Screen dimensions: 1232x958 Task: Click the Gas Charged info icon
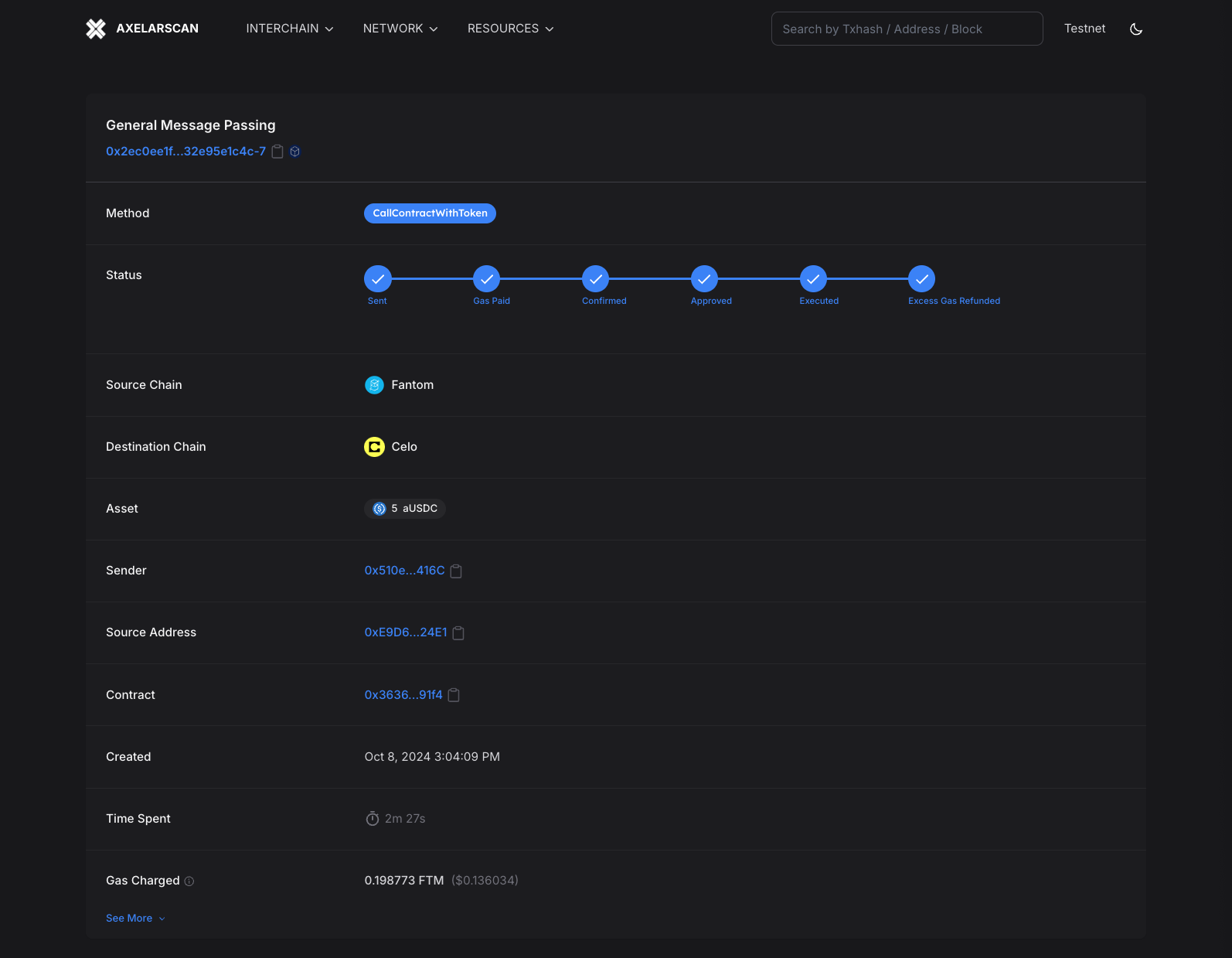click(189, 881)
